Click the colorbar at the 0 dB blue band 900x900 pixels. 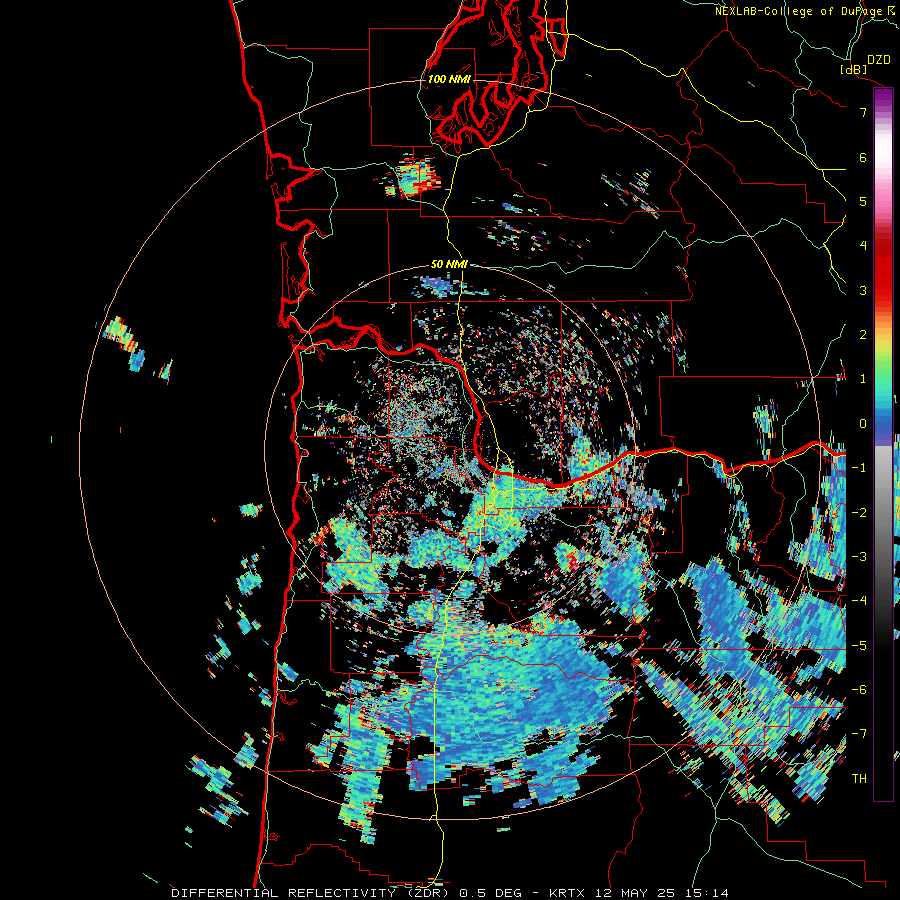883,424
